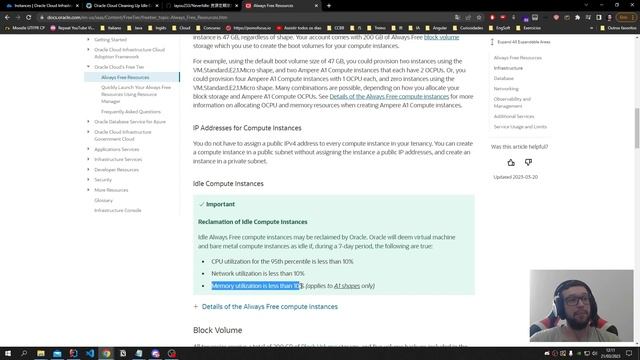
Task: Open the Exercícios bookmarks folder
Action: 528,28
